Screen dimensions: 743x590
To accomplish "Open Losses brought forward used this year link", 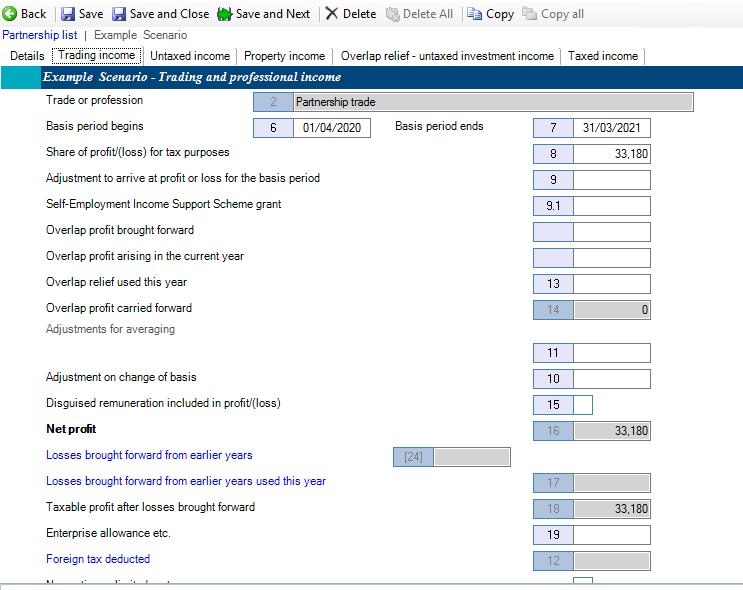I will (x=186, y=481).
